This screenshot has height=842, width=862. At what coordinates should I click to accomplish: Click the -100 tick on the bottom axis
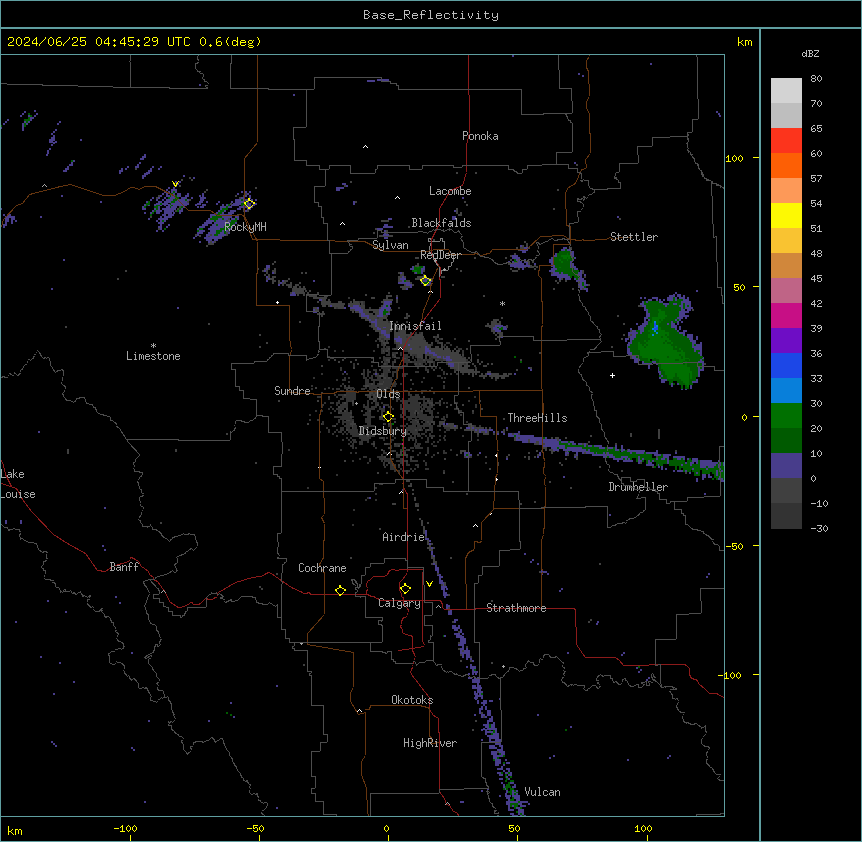(x=125, y=828)
